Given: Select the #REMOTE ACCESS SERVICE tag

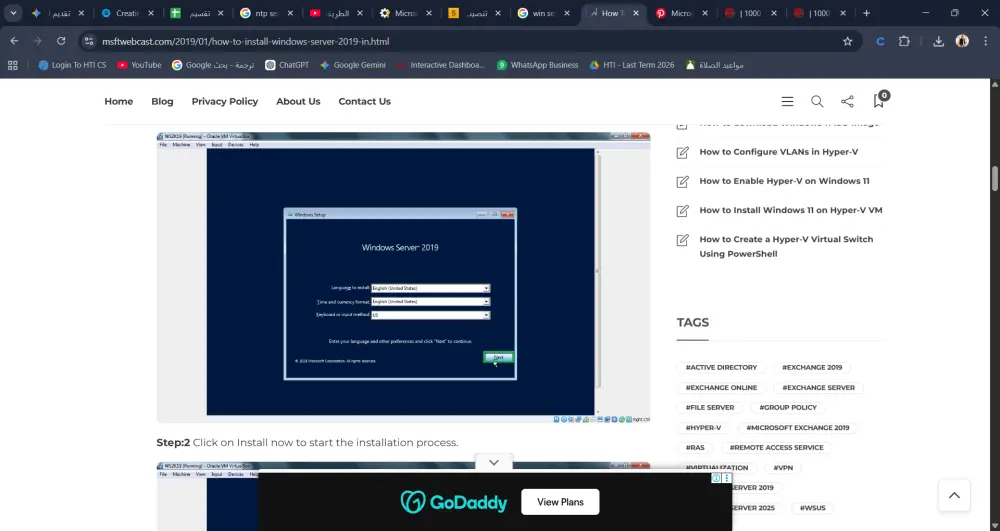Looking at the screenshot, I should point(776,447).
